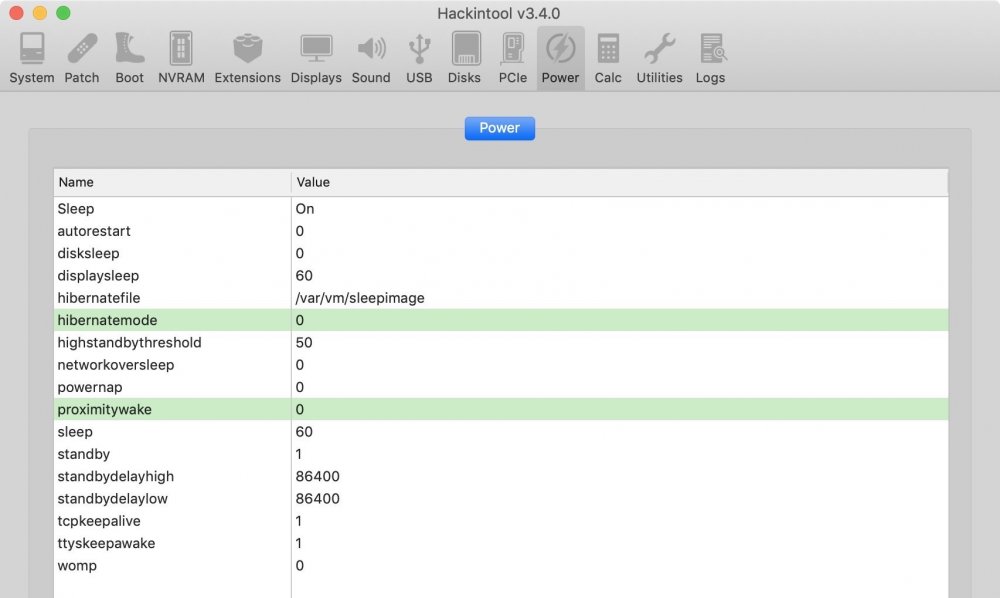This screenshot has height=598, width=1000.
Task: Minimize the Hackintool window
Action: coord(40,13)
